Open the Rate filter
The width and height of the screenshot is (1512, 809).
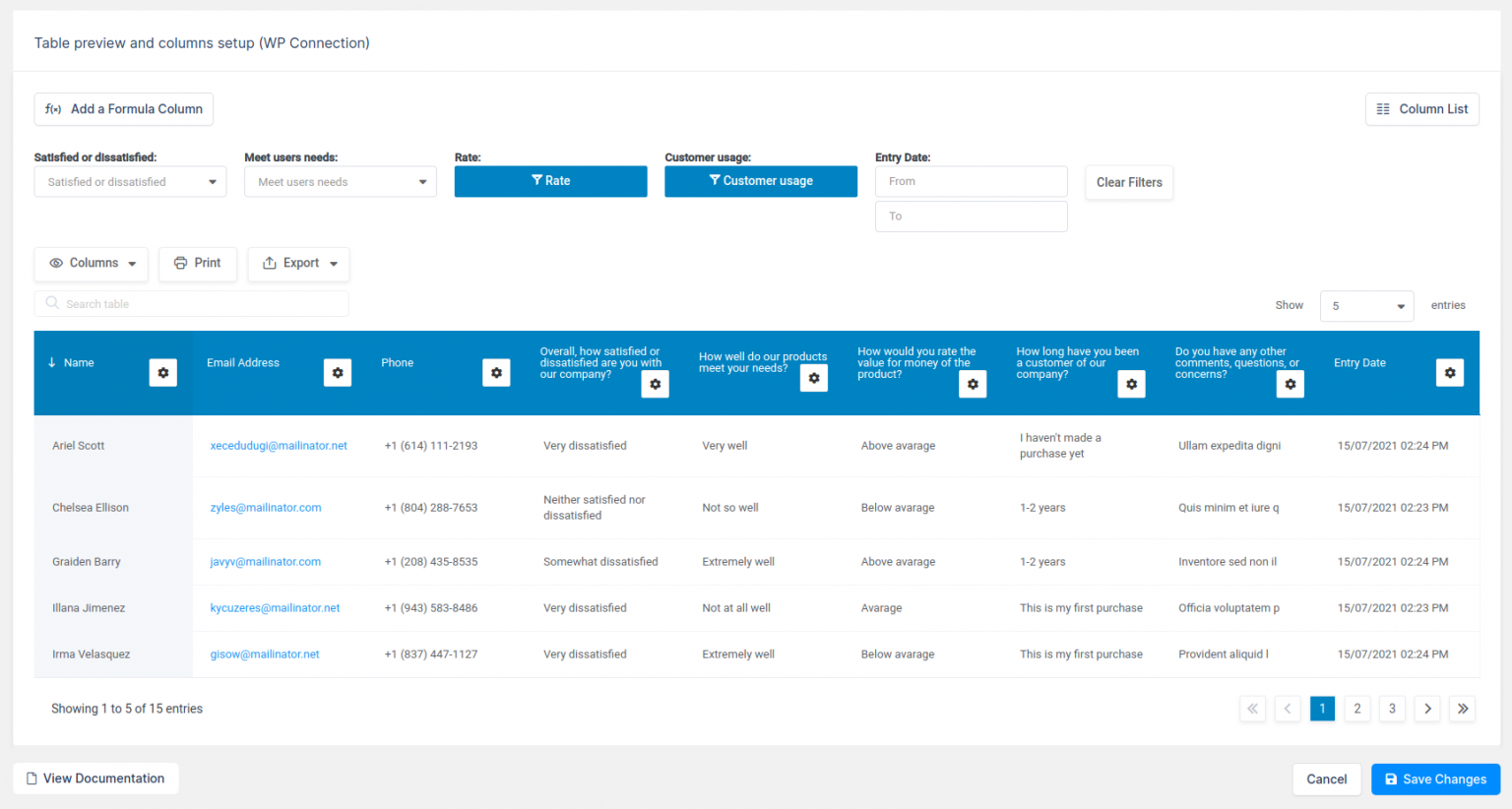(x=550, y=181)
